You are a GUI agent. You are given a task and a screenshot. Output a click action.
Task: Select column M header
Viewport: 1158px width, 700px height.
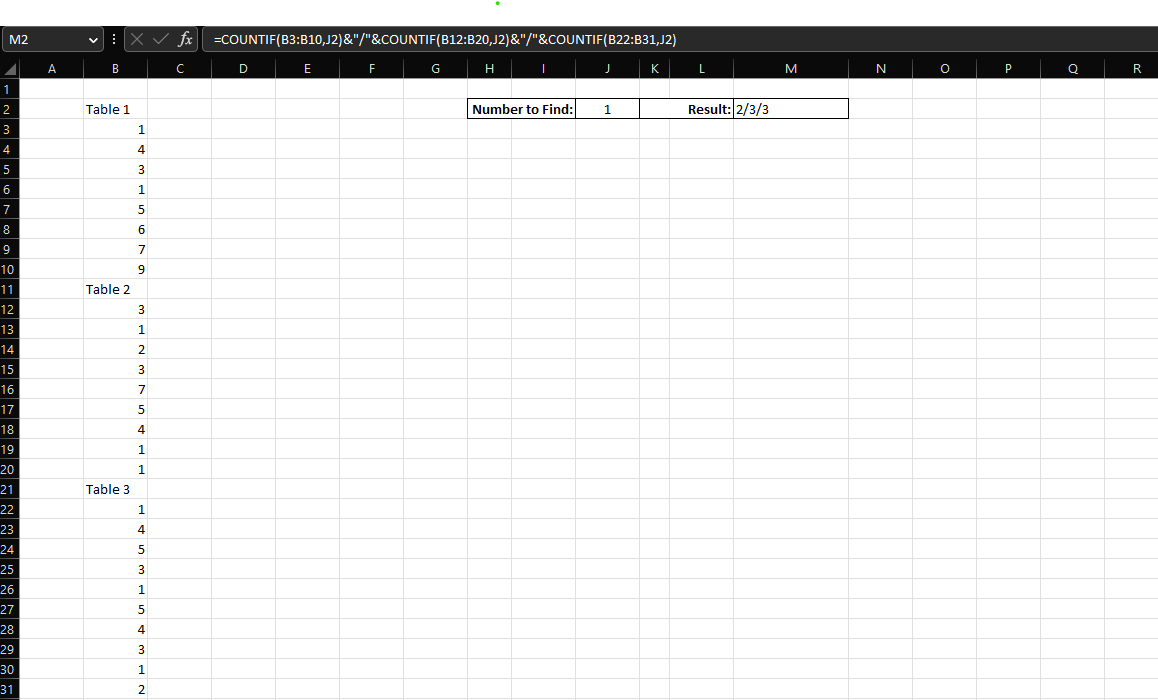pyautogui.click(x=791, y=69)
